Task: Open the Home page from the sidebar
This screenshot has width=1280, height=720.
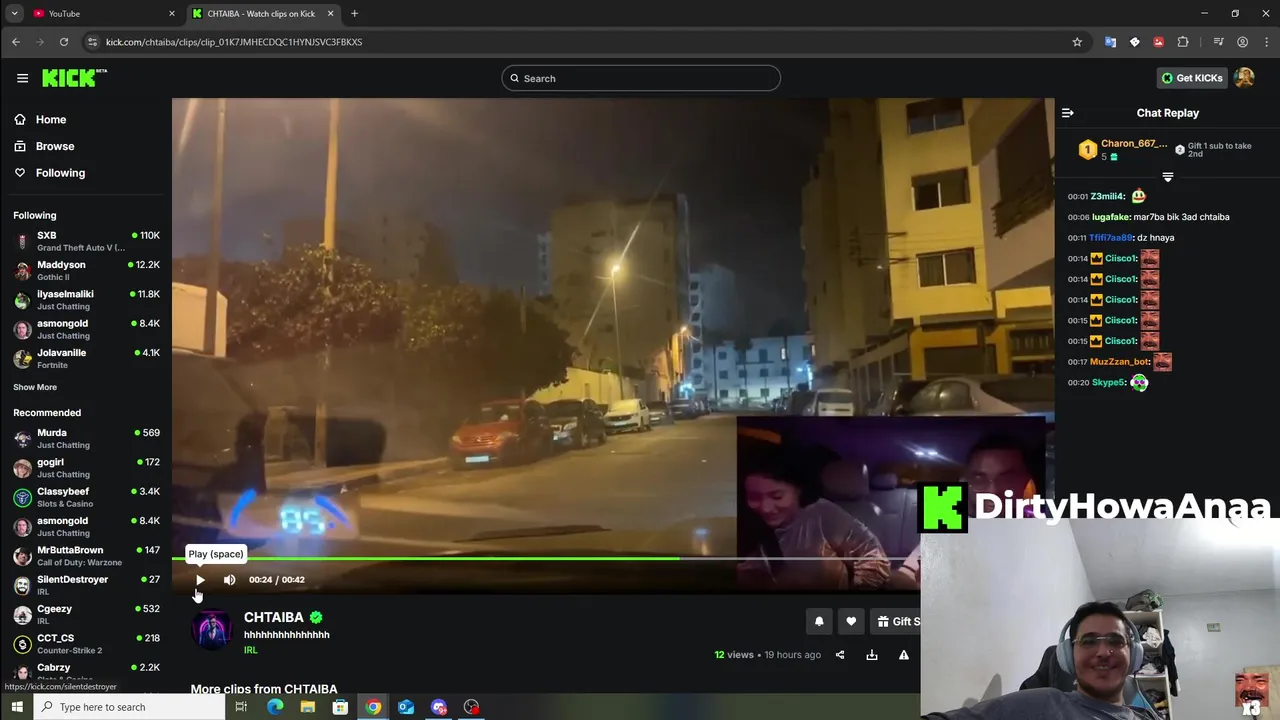Action: 50,119
